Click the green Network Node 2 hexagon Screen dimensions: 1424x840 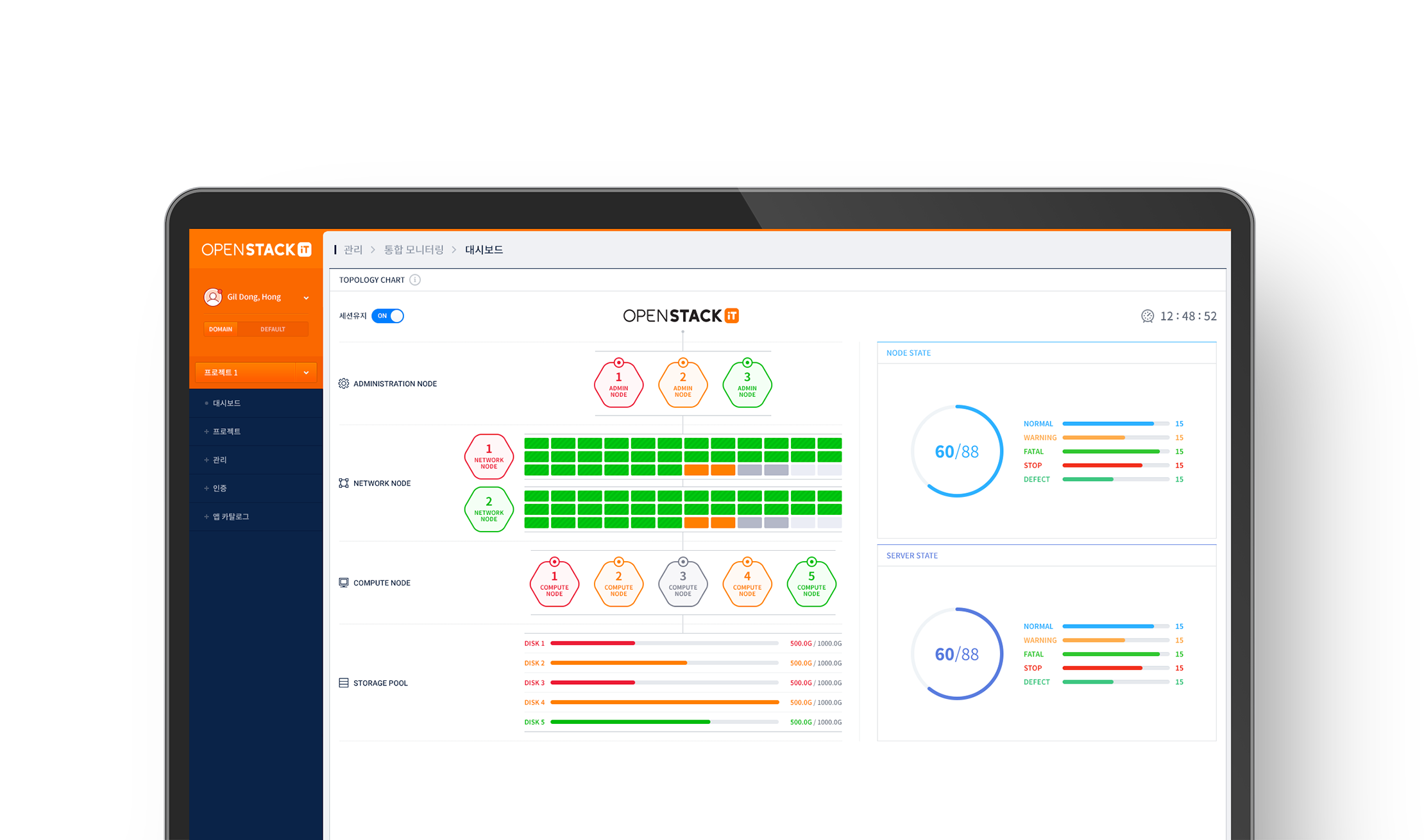coord(489,509)
